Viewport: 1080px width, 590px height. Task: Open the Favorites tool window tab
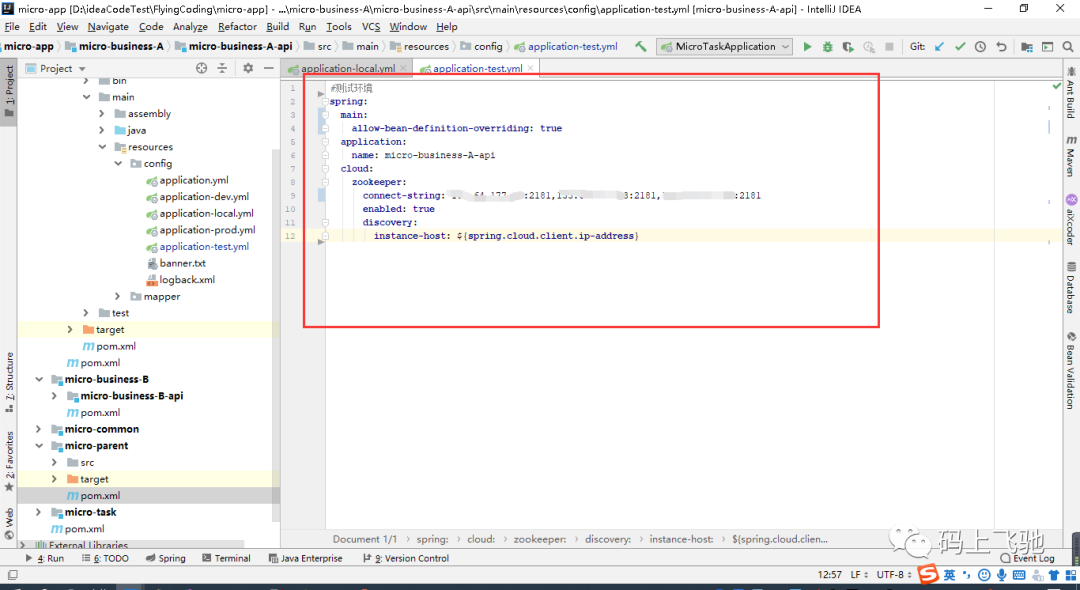(x=9, y=461)
